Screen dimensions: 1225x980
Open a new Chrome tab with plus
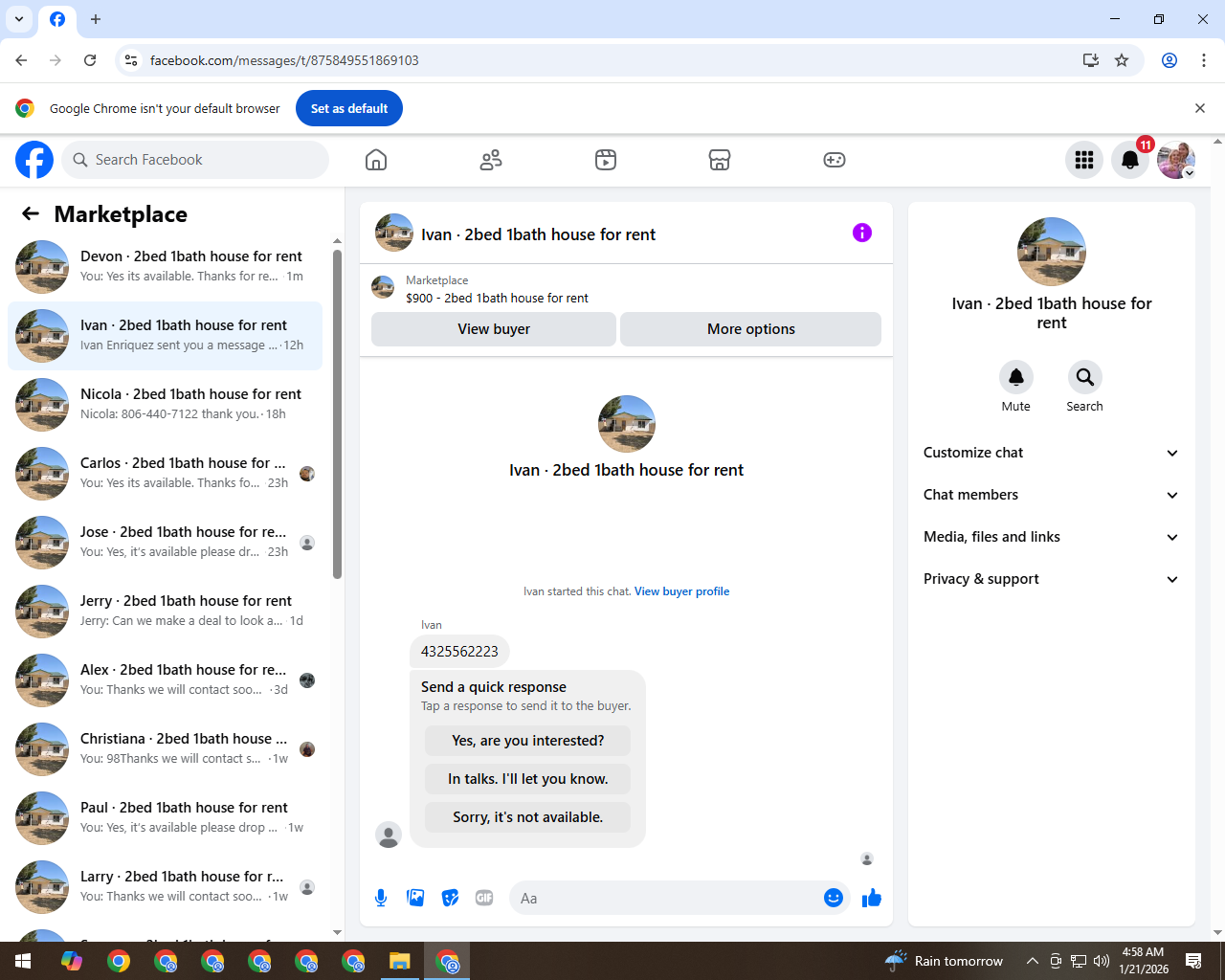coord(96,19)
